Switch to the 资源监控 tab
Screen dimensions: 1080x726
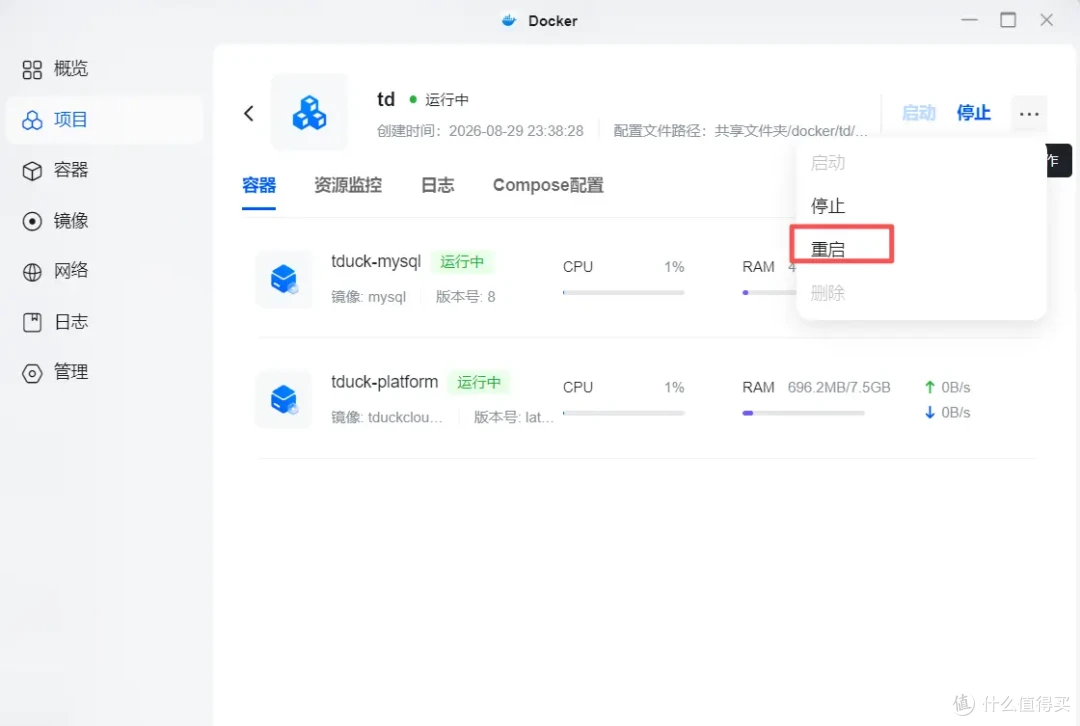(x=348, y=185)
